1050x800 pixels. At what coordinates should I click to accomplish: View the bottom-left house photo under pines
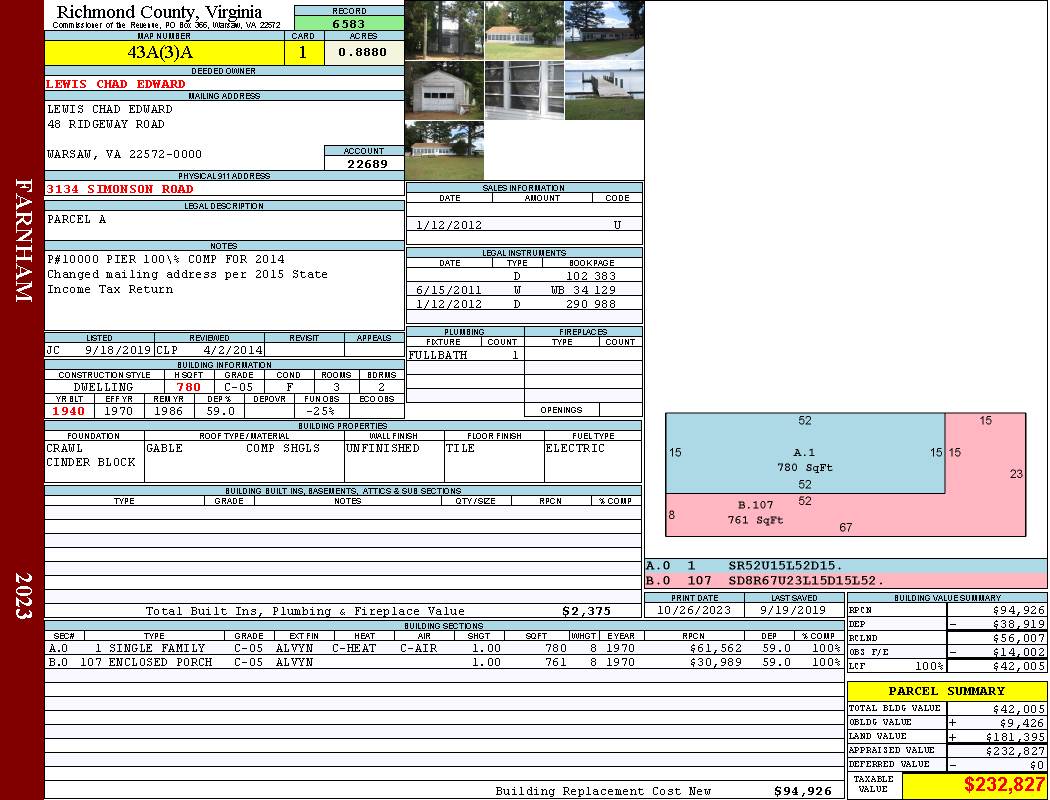tap(444, 151)
